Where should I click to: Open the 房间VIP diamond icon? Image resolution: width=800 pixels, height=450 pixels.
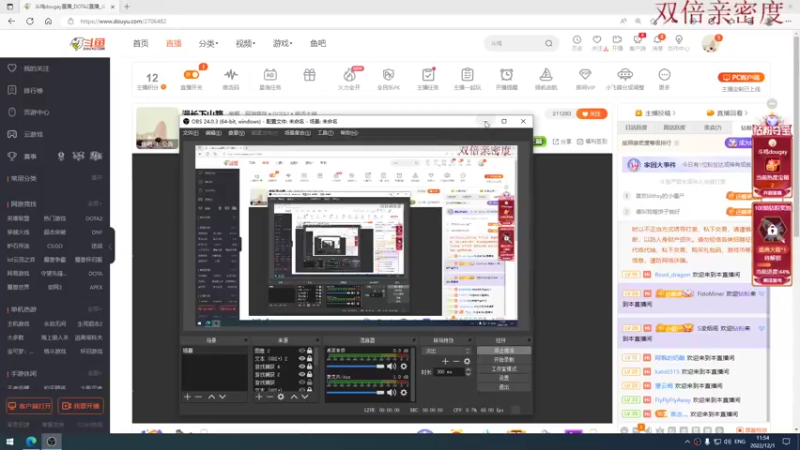pyautogui.click(x=585, y=75)
